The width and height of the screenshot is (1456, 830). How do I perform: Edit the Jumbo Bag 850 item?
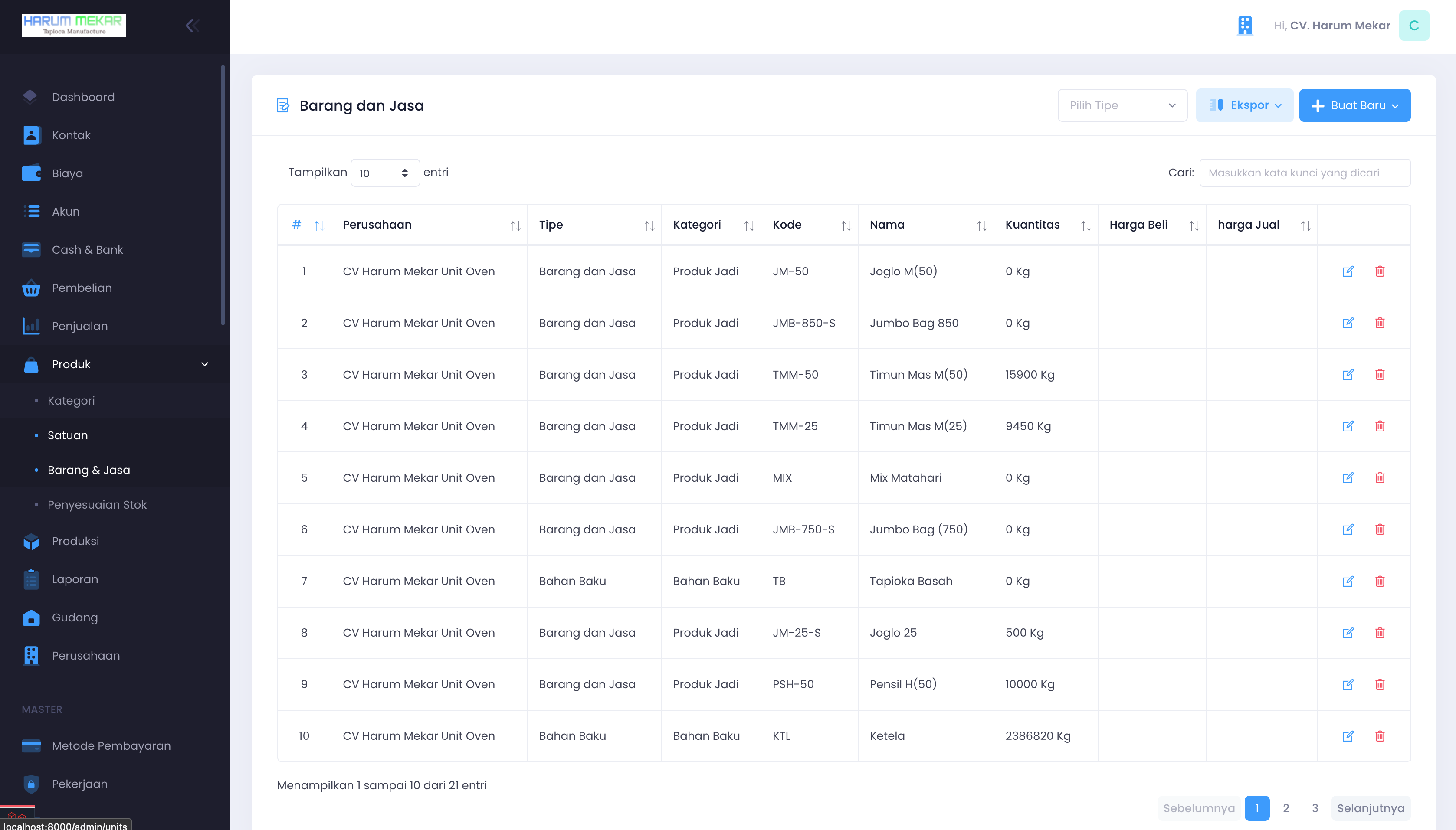click(1348, 323)
